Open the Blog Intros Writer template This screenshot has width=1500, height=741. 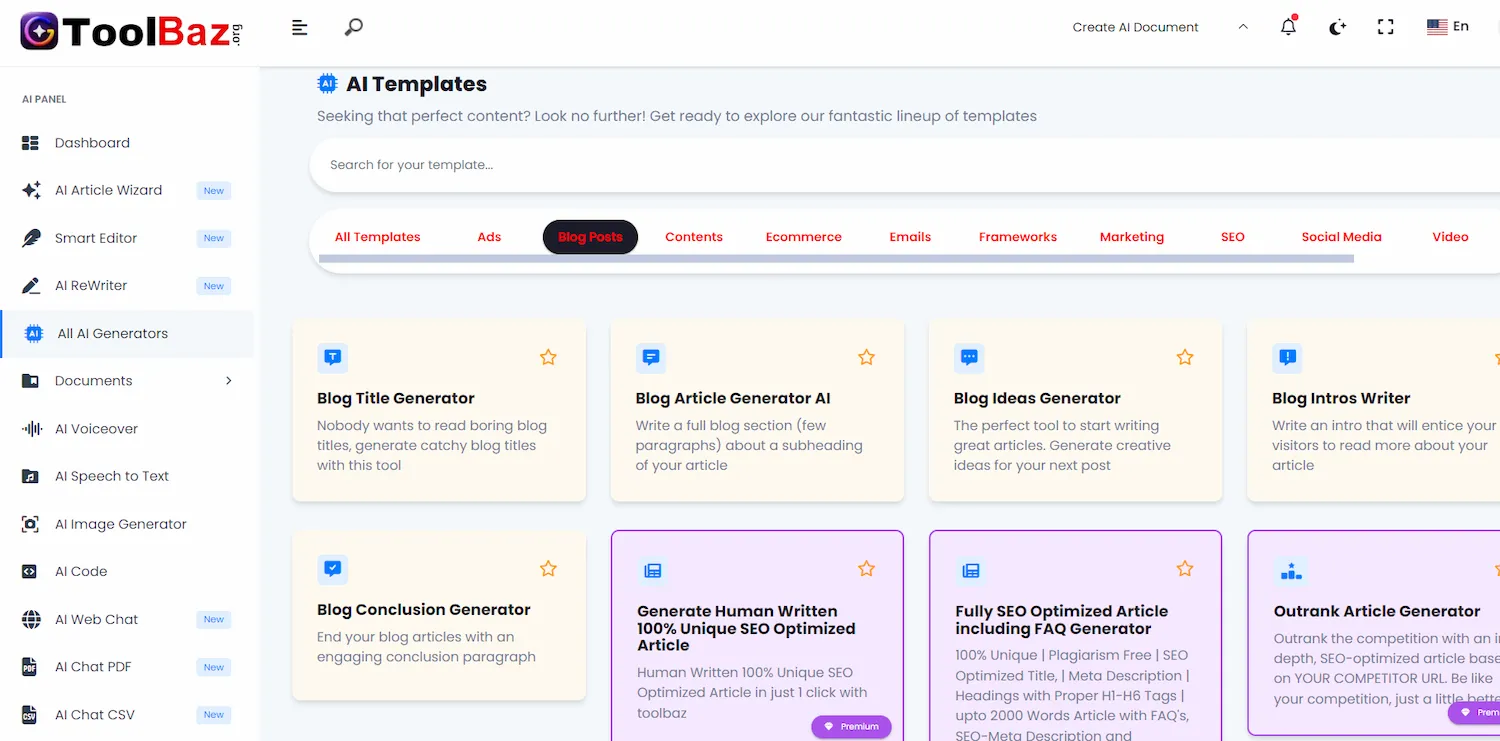(x=1374, y=411)
